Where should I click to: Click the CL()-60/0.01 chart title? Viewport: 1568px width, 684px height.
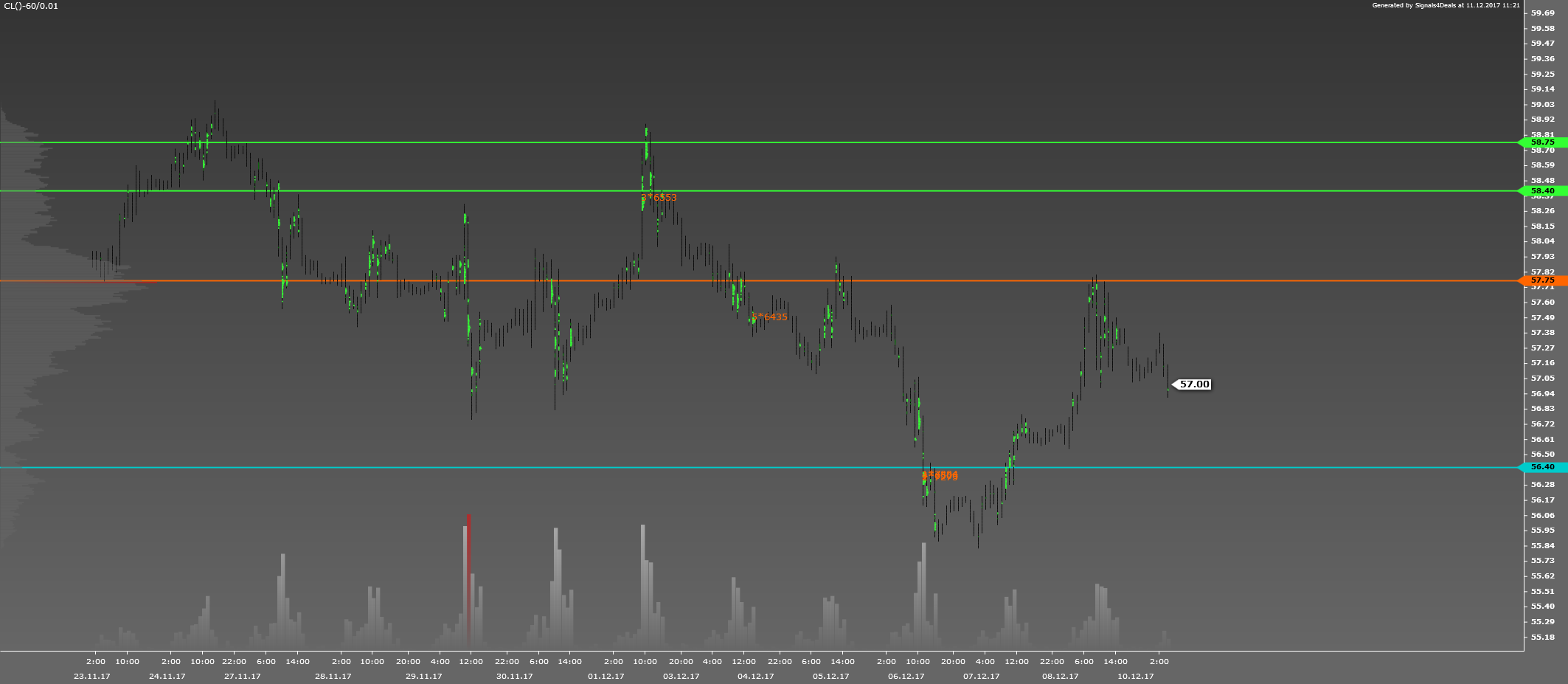[31, 6]
